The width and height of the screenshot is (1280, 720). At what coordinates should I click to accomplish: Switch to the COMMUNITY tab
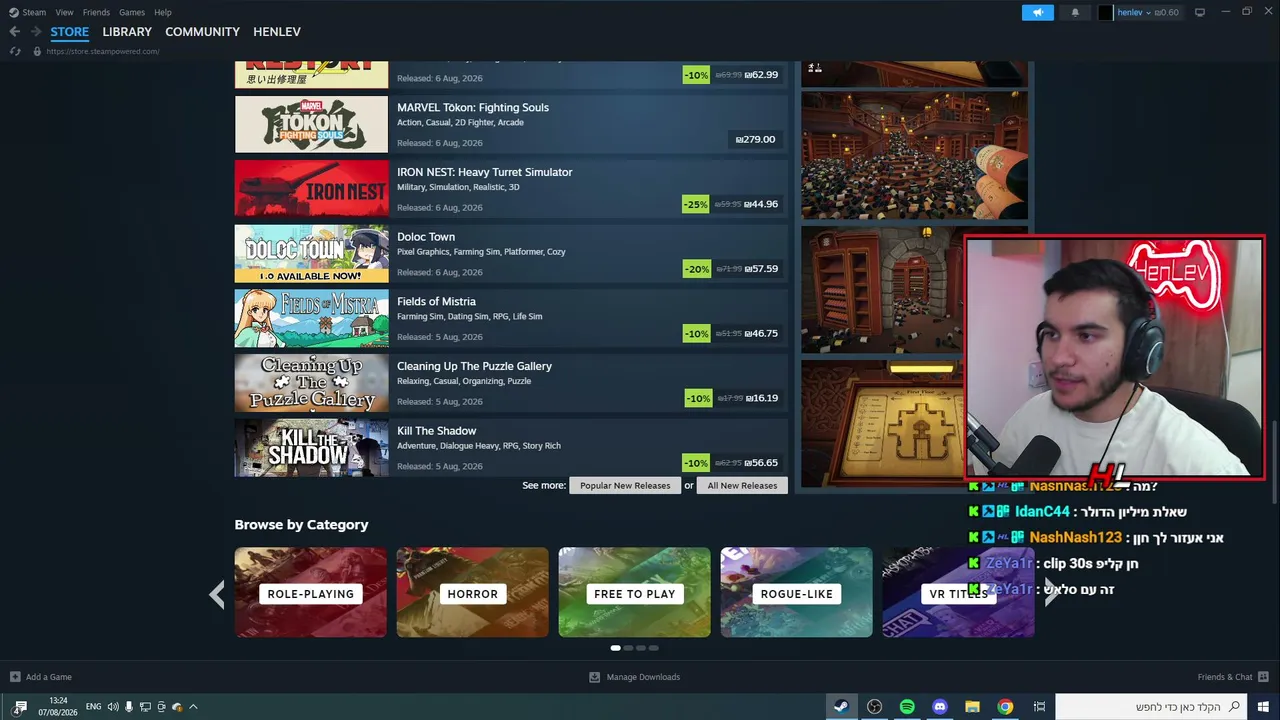[x=202, y=32]
